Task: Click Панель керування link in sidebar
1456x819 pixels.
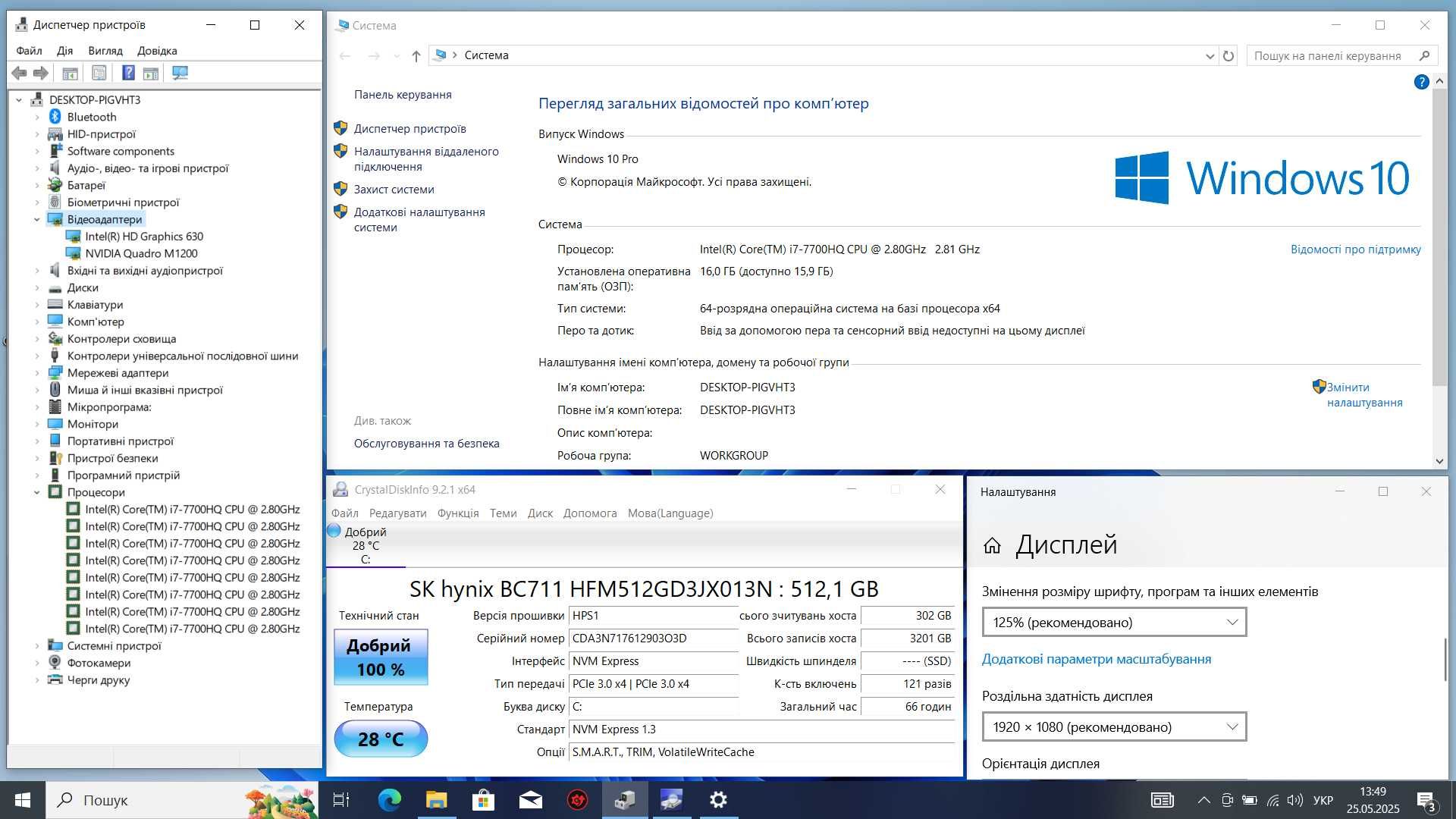Action: (x=403, y=95)
